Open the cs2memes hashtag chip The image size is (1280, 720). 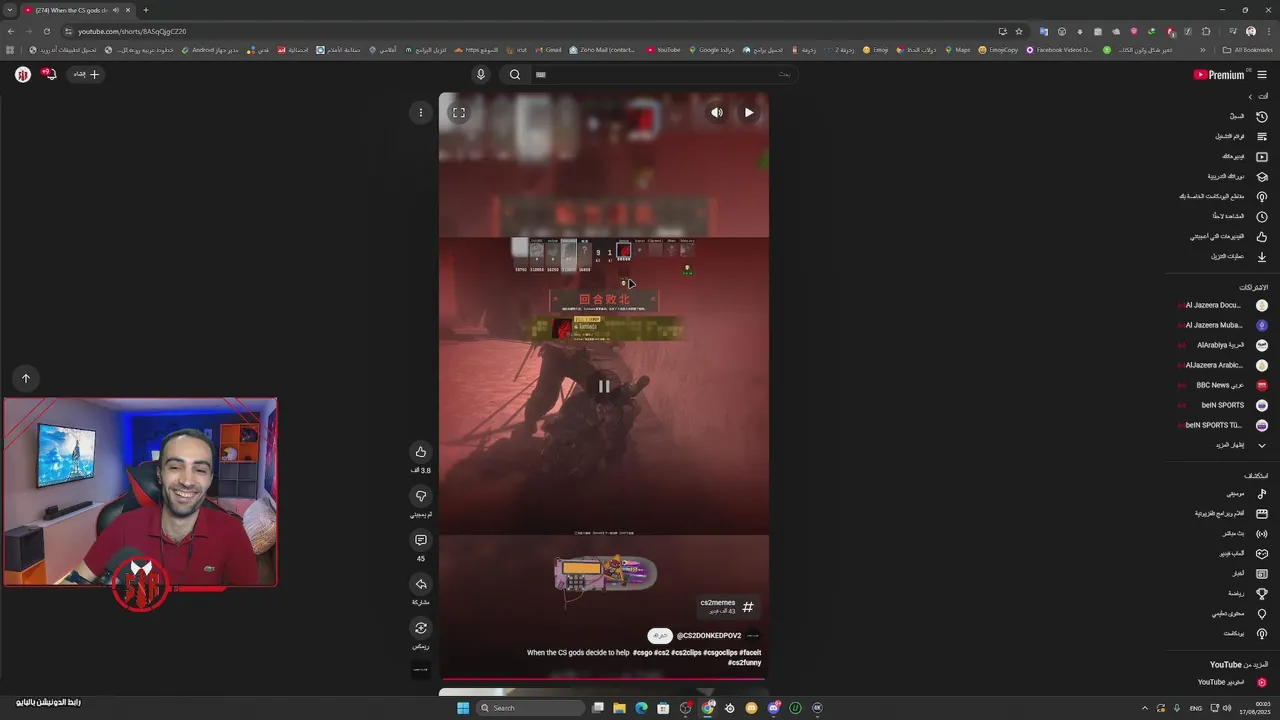(x=728, y=607)
